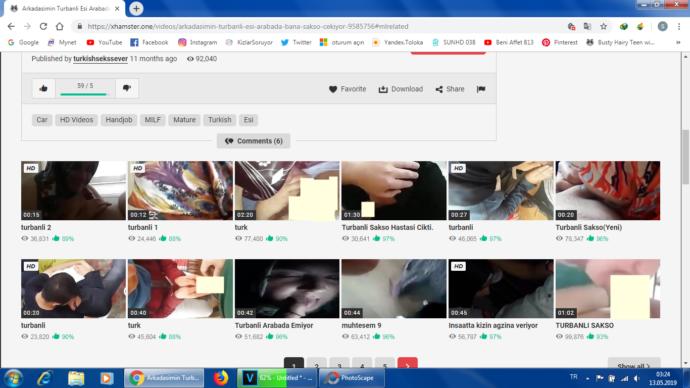Expand the hidden bookmarks overflow chevron

678,43
